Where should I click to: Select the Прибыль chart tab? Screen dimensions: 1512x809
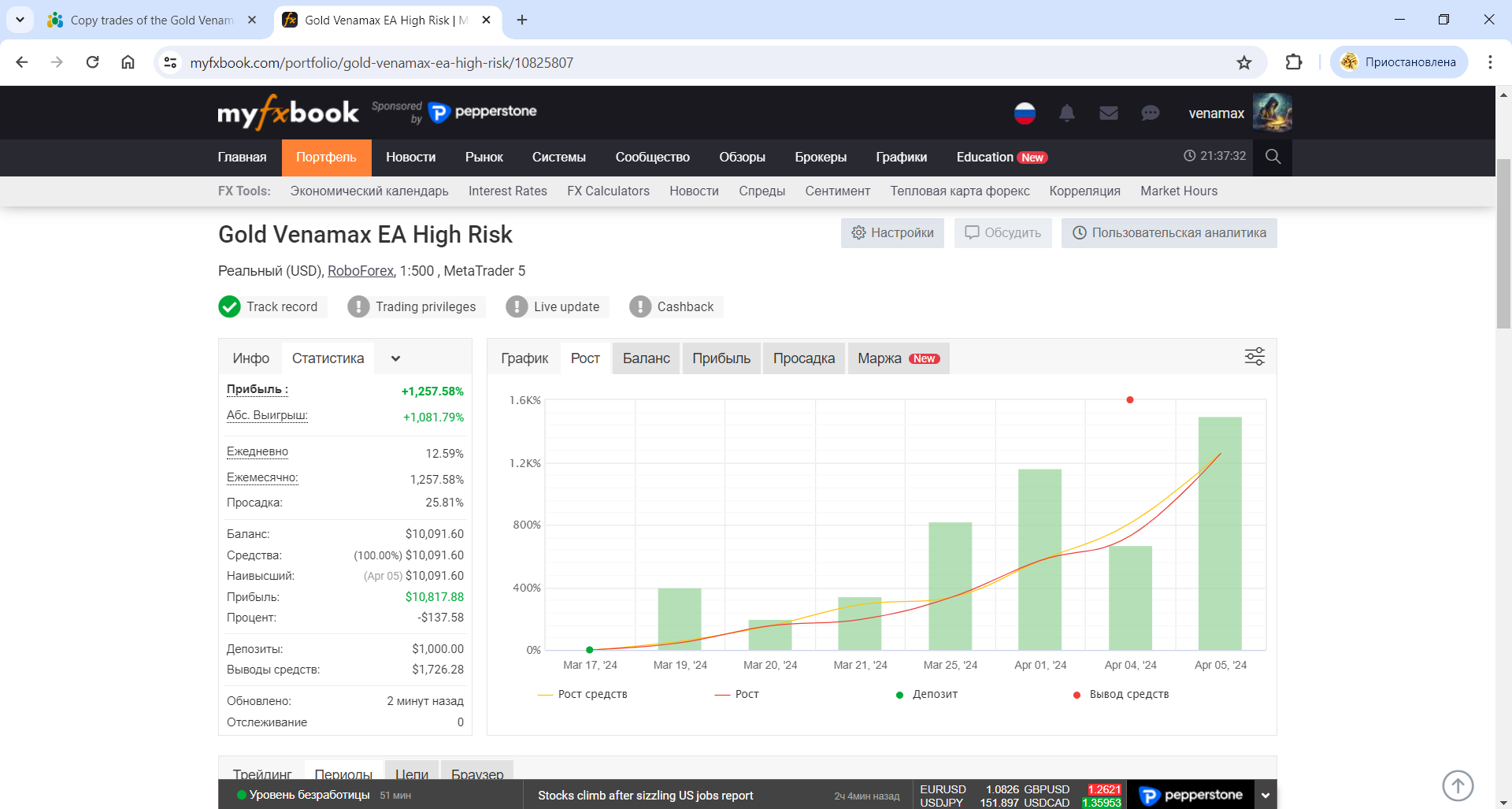721,358
